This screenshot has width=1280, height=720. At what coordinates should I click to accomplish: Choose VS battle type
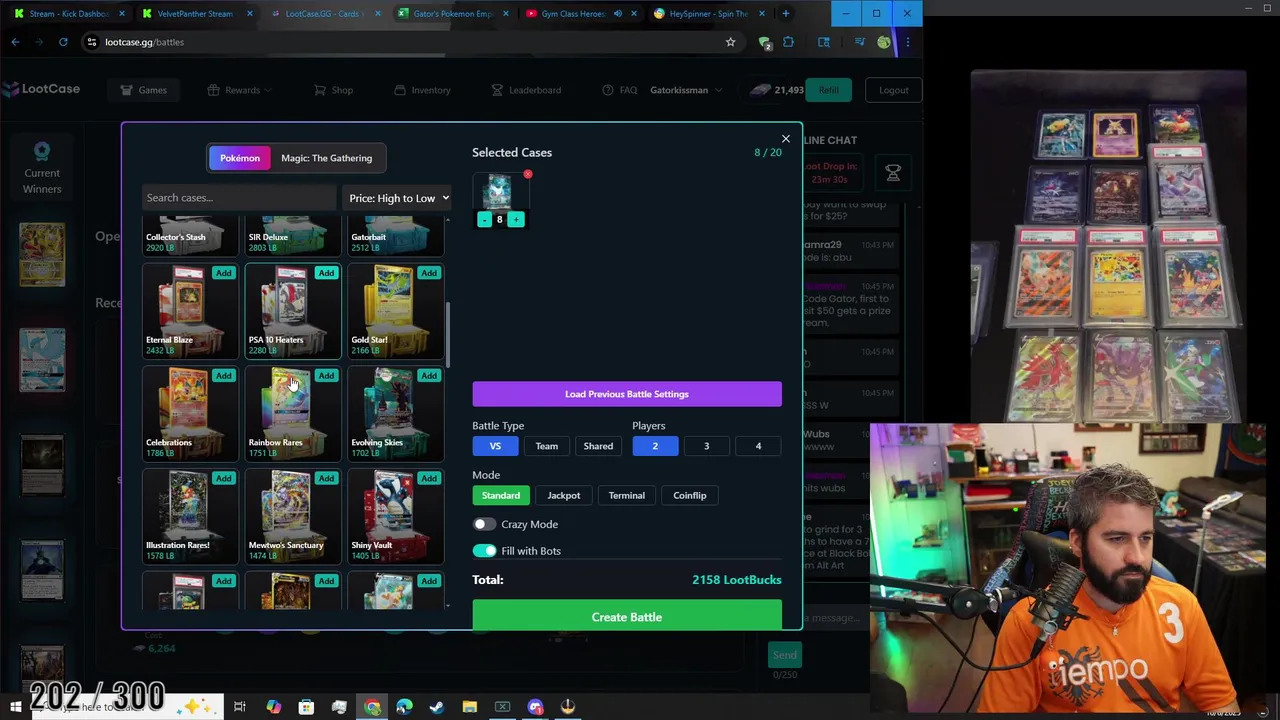click(x=495, y=446)
